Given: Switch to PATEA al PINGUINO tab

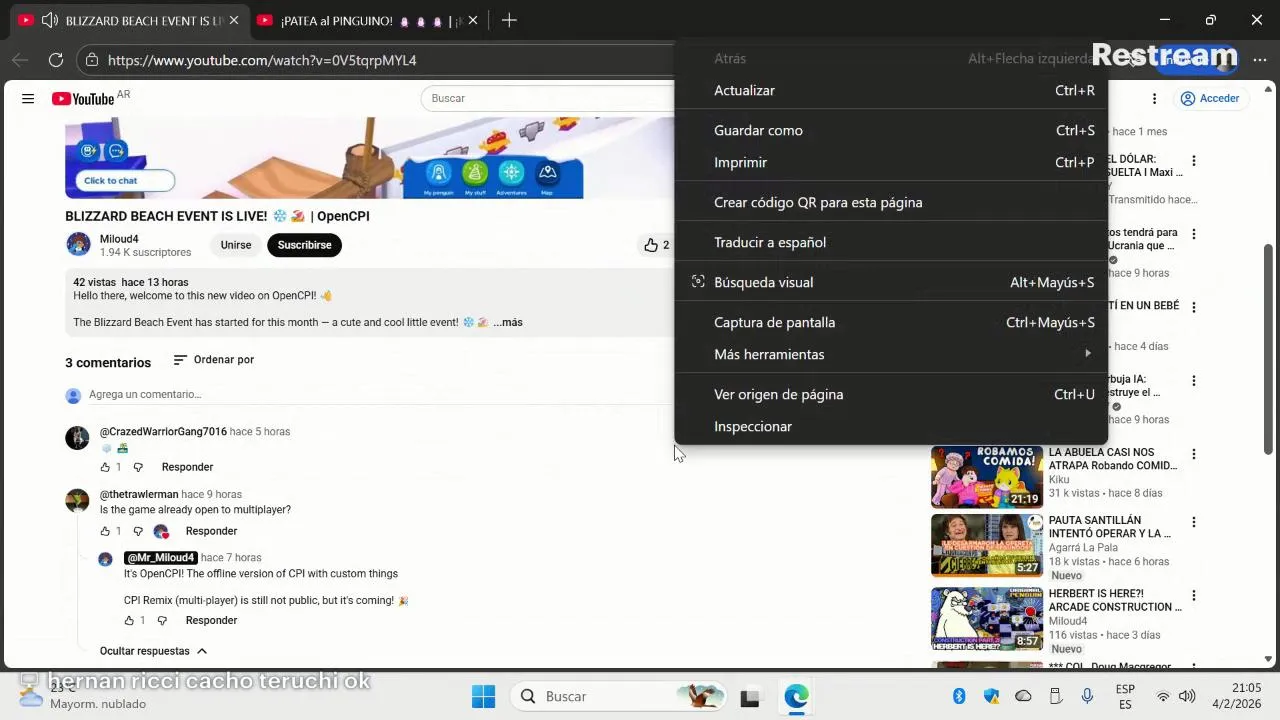Looking at the screenshot, I should click(x=366, y=20).
